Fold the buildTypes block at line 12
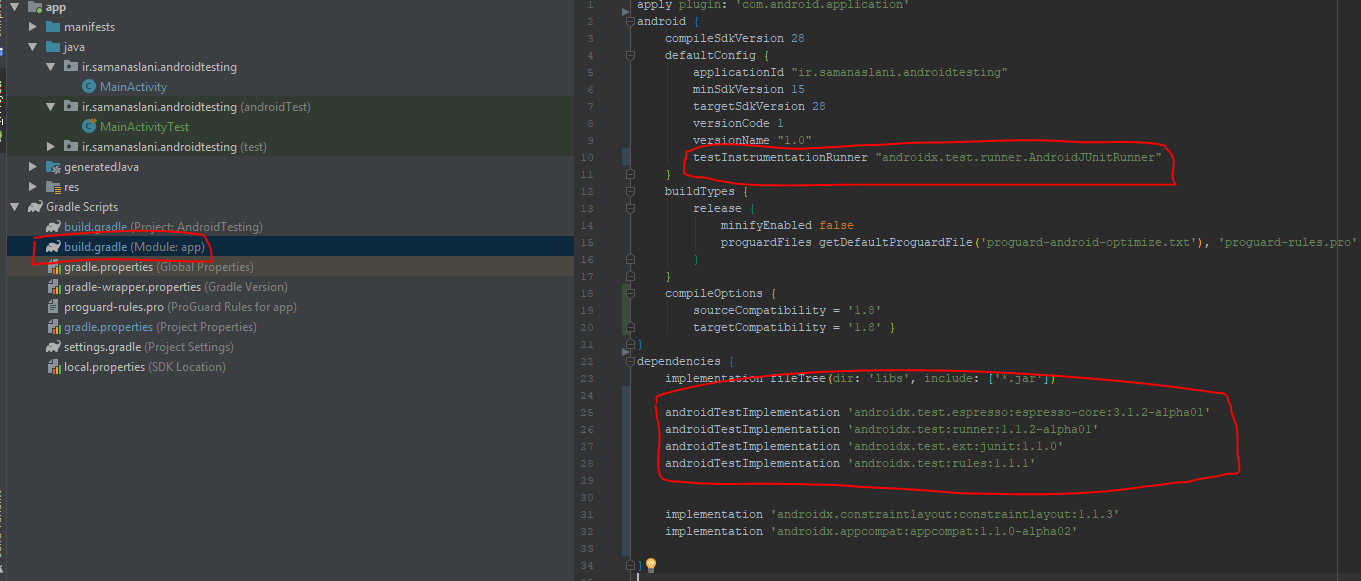This screenshot has width=1361, height=581. [630, 191]
